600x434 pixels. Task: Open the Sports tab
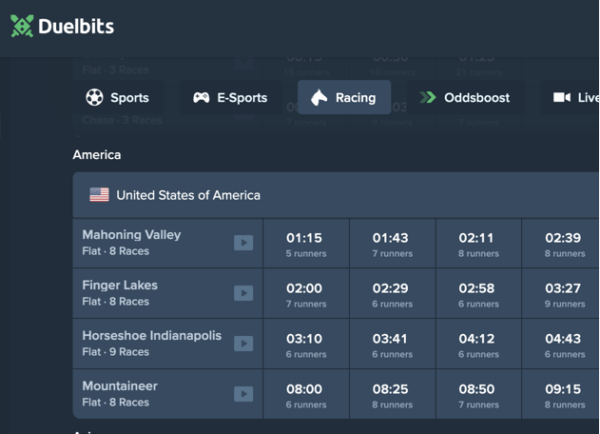click(117, 98)
